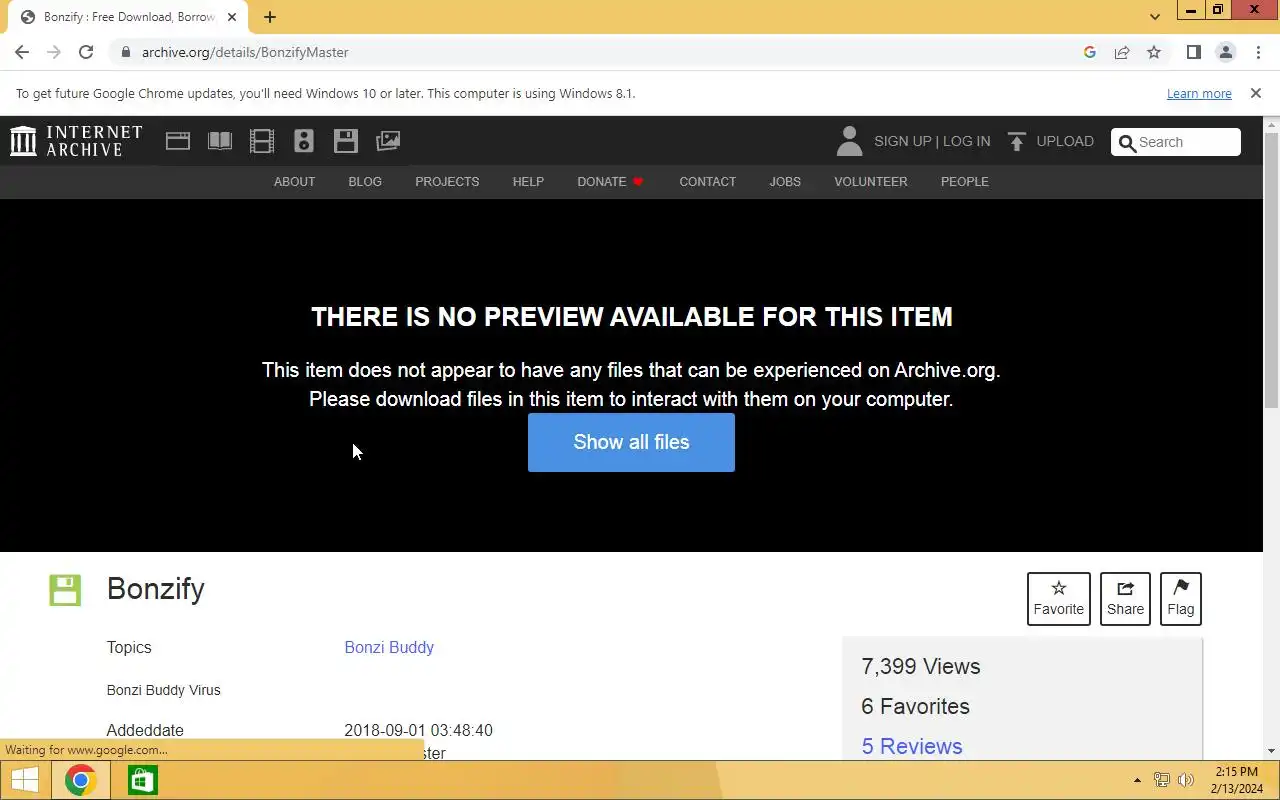Click the network icon in system tray
The image size is (1280, 800).
pyautogui.click(x=1162, y=780)
